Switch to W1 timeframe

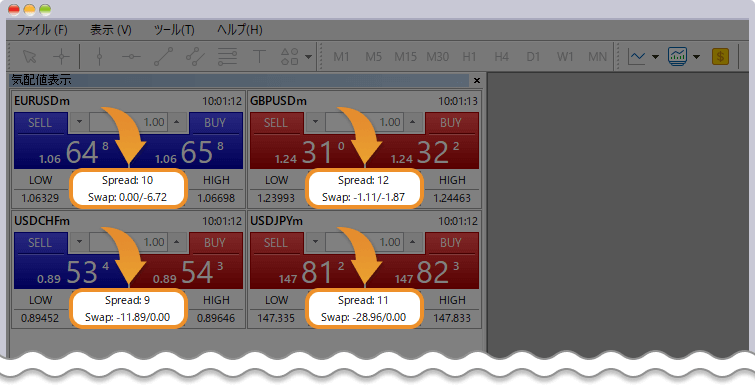[565, 57]
